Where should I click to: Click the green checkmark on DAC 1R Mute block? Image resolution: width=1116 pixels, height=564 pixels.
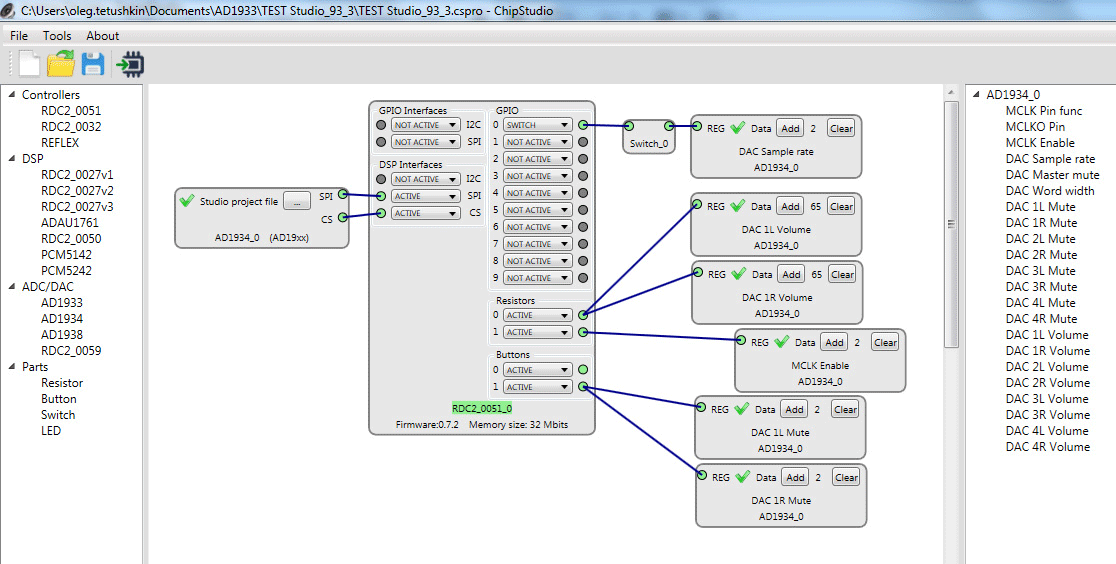coord(743,476)
